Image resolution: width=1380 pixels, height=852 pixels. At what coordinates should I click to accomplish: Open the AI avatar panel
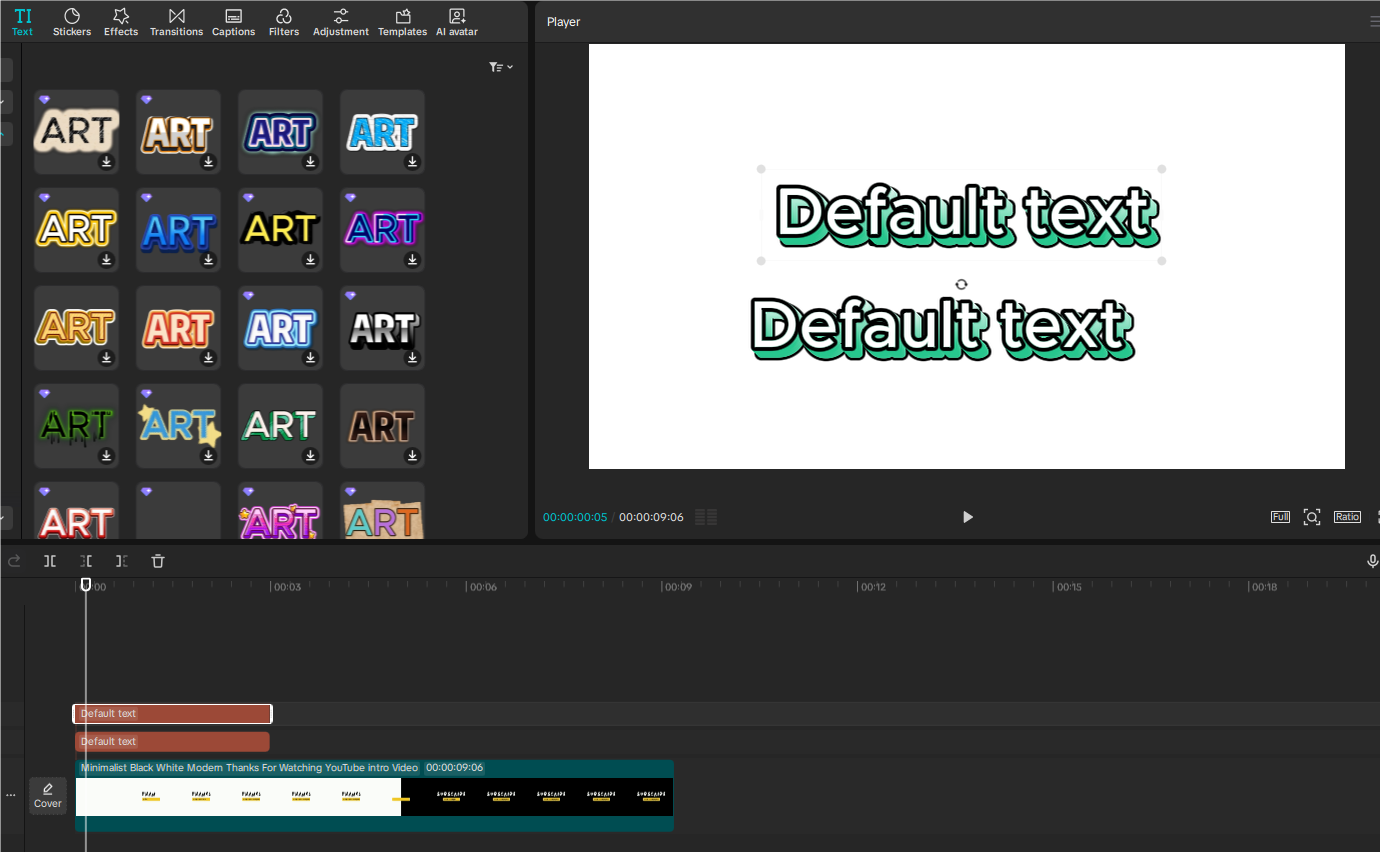click(456, 21)
